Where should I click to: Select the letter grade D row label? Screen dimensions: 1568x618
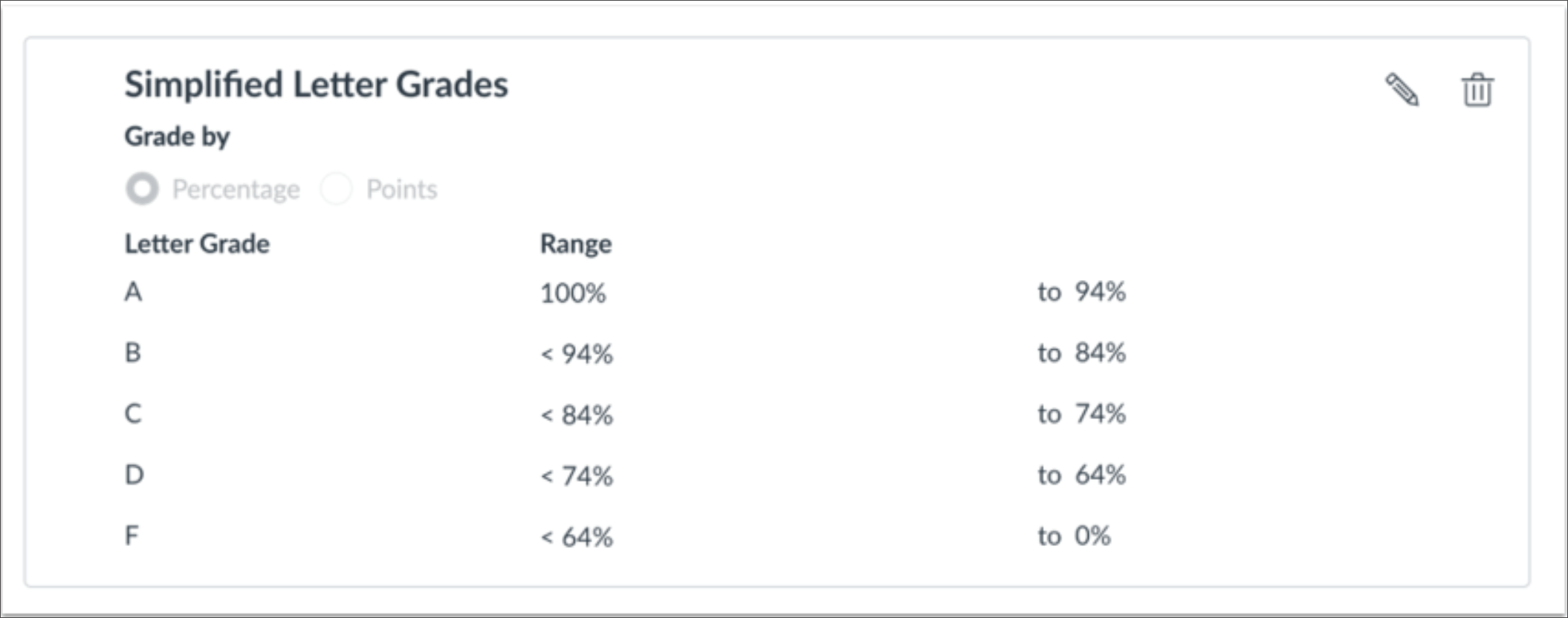pyautogui.click(x=134, y=475)
